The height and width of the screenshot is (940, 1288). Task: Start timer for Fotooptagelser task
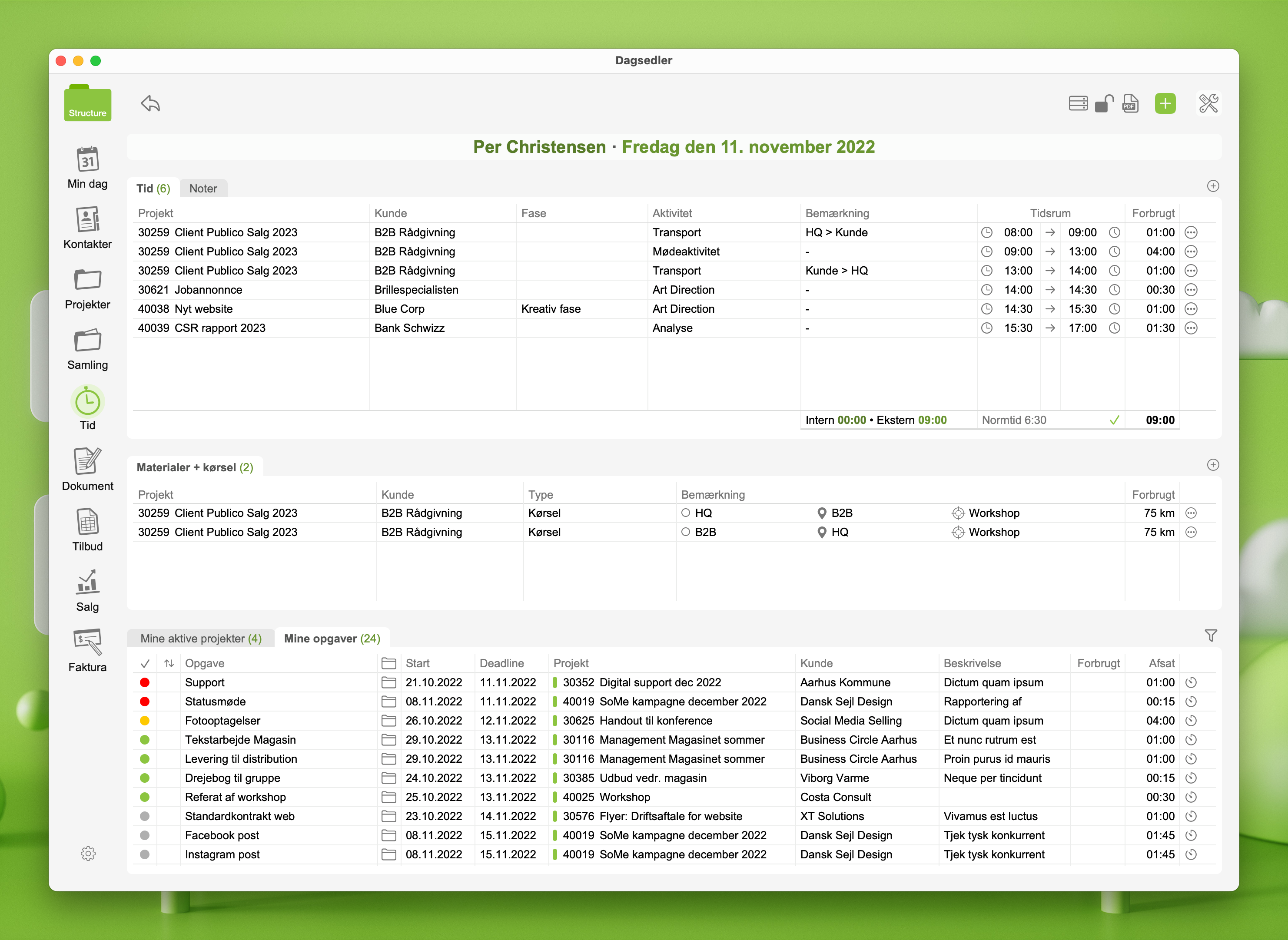coord(1191,720)
